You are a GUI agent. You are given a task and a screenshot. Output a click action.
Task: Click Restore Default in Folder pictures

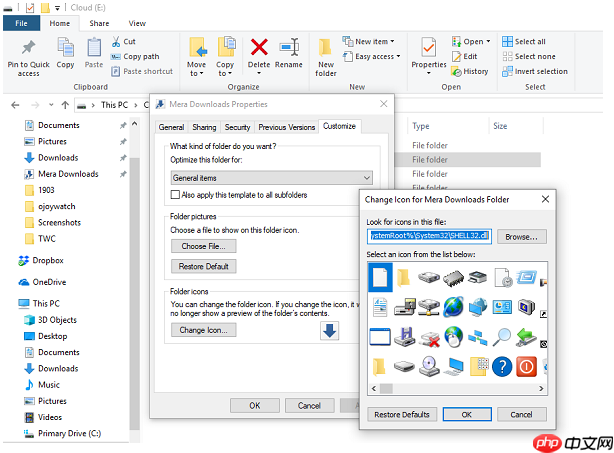[204, 266]
